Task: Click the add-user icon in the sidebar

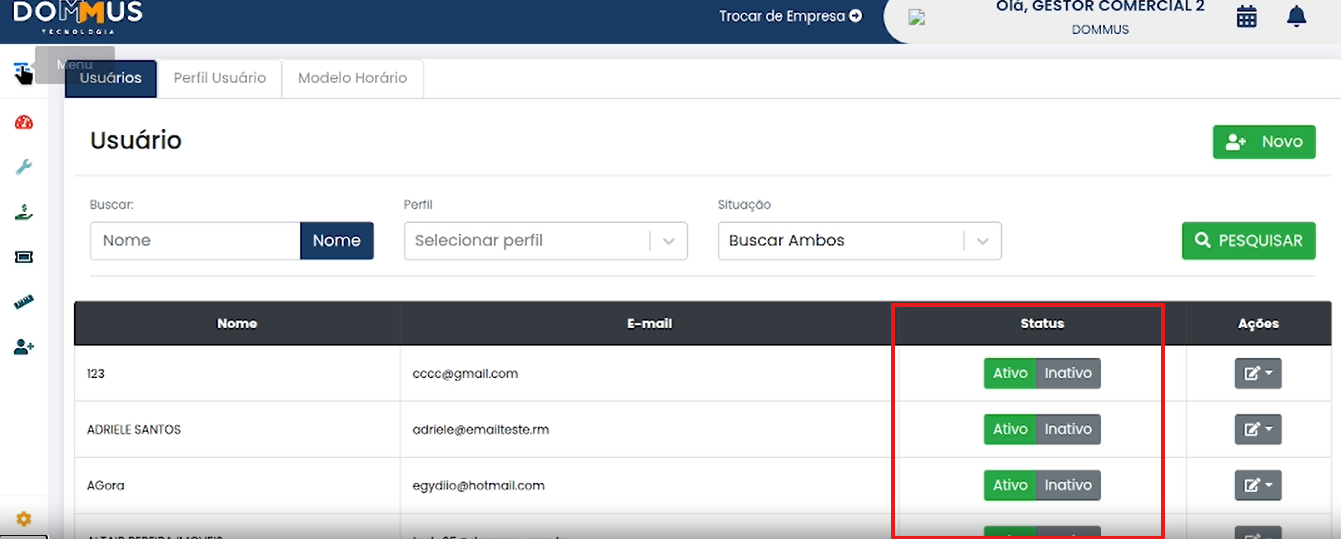Action: (24, 347)
